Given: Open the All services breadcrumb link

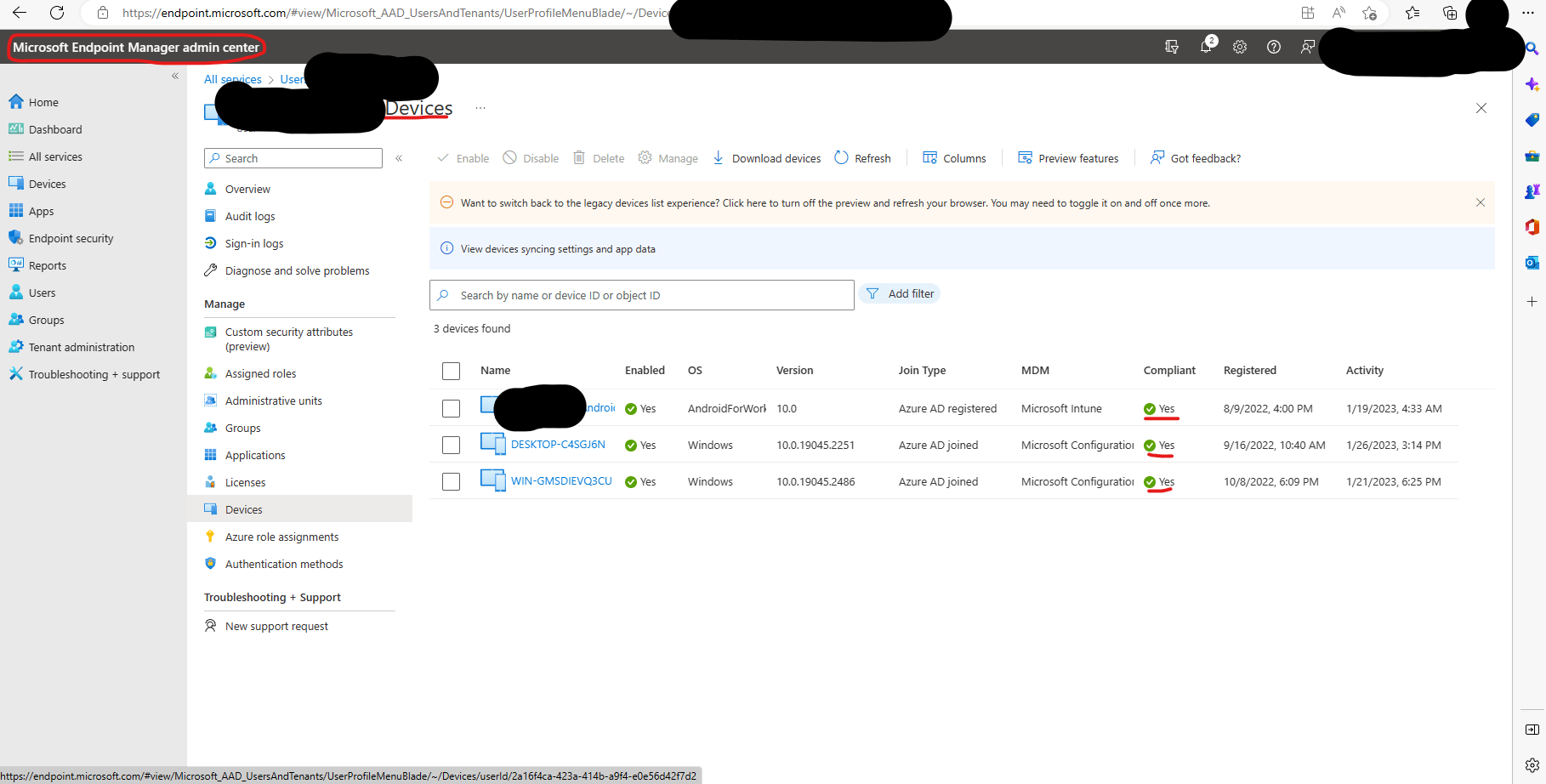Looking at the screenshot, I should (231, 78).
